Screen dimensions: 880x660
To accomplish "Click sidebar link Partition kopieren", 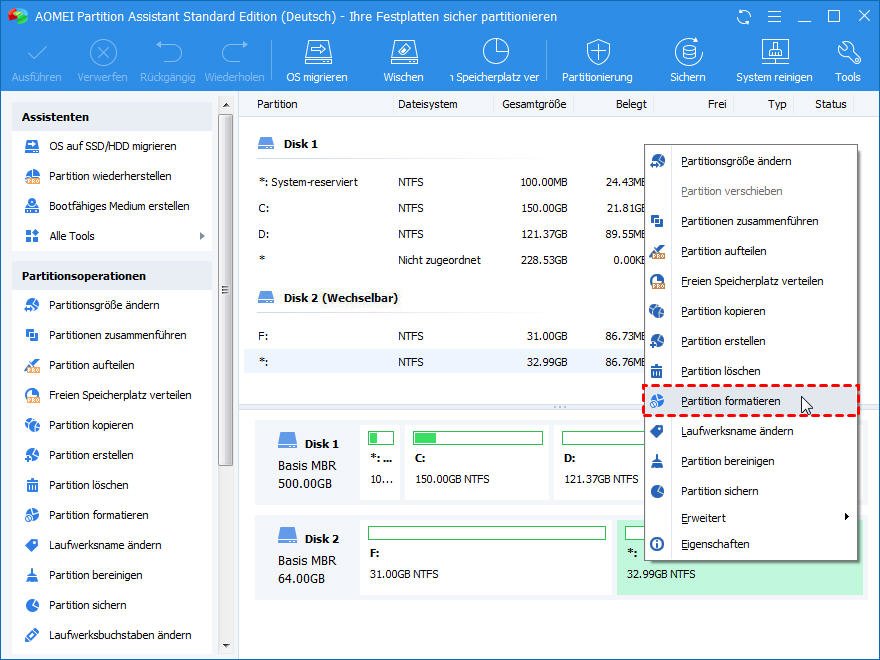I will pos(91,425).
